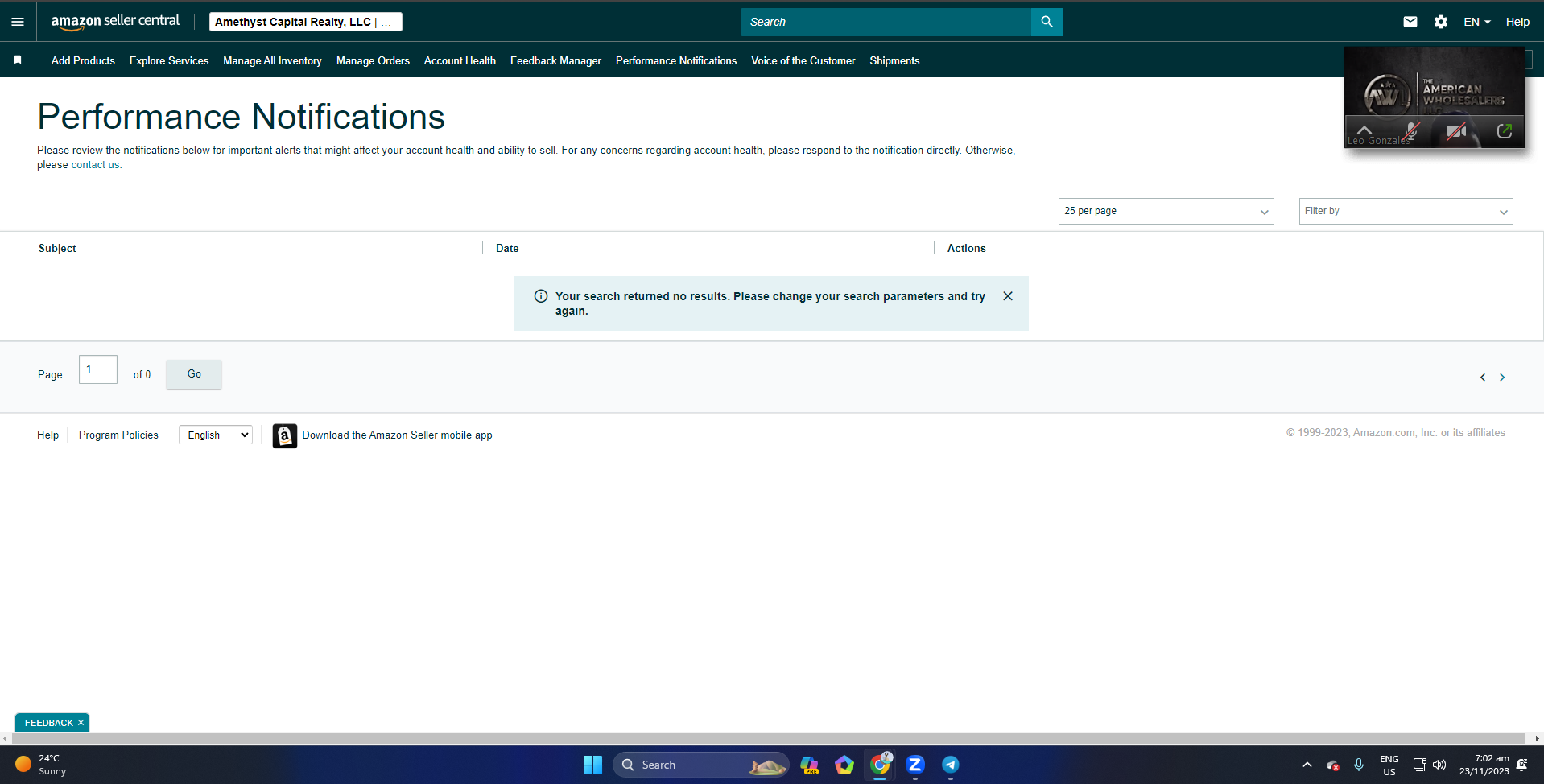The width and height of the screenshot is (1544, 784).
Task: Click the microphone icon in system tray
Action: tap(1359, 765)
